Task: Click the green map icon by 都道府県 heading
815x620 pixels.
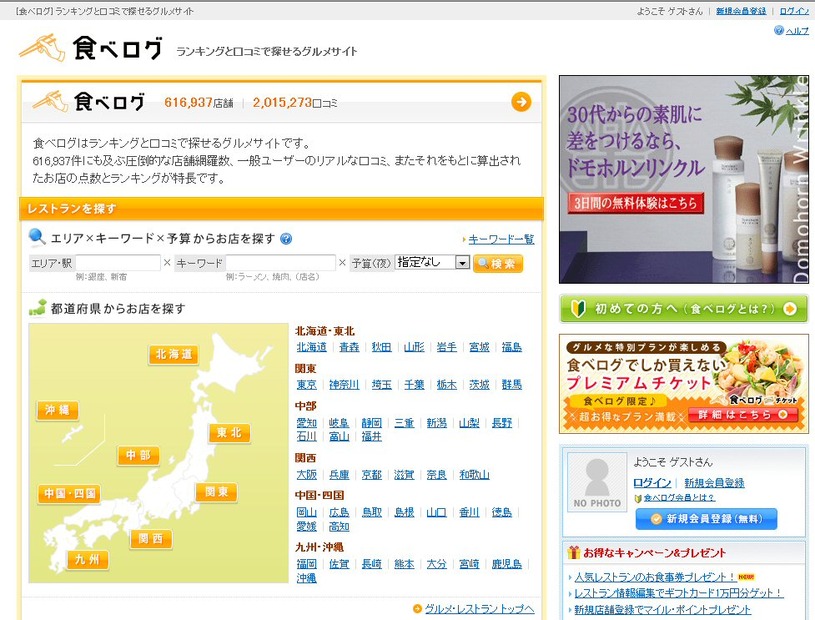Action: click(37, 308)
